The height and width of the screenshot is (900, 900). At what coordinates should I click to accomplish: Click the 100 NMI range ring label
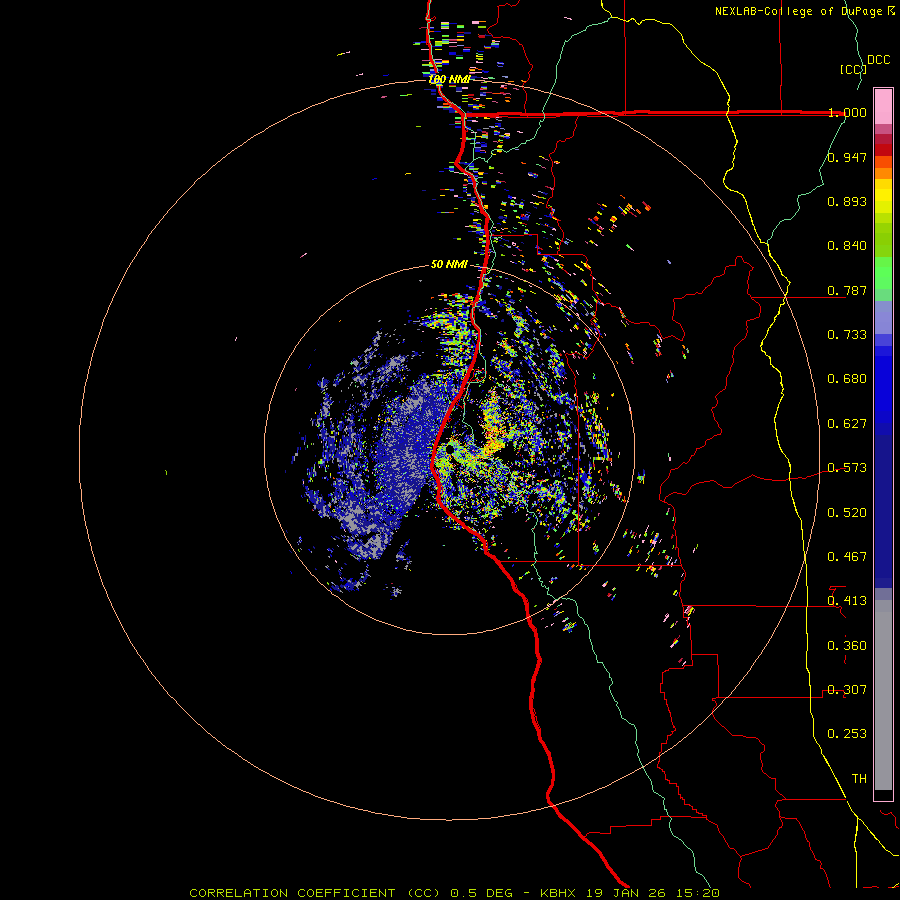(x=449, y=79)
